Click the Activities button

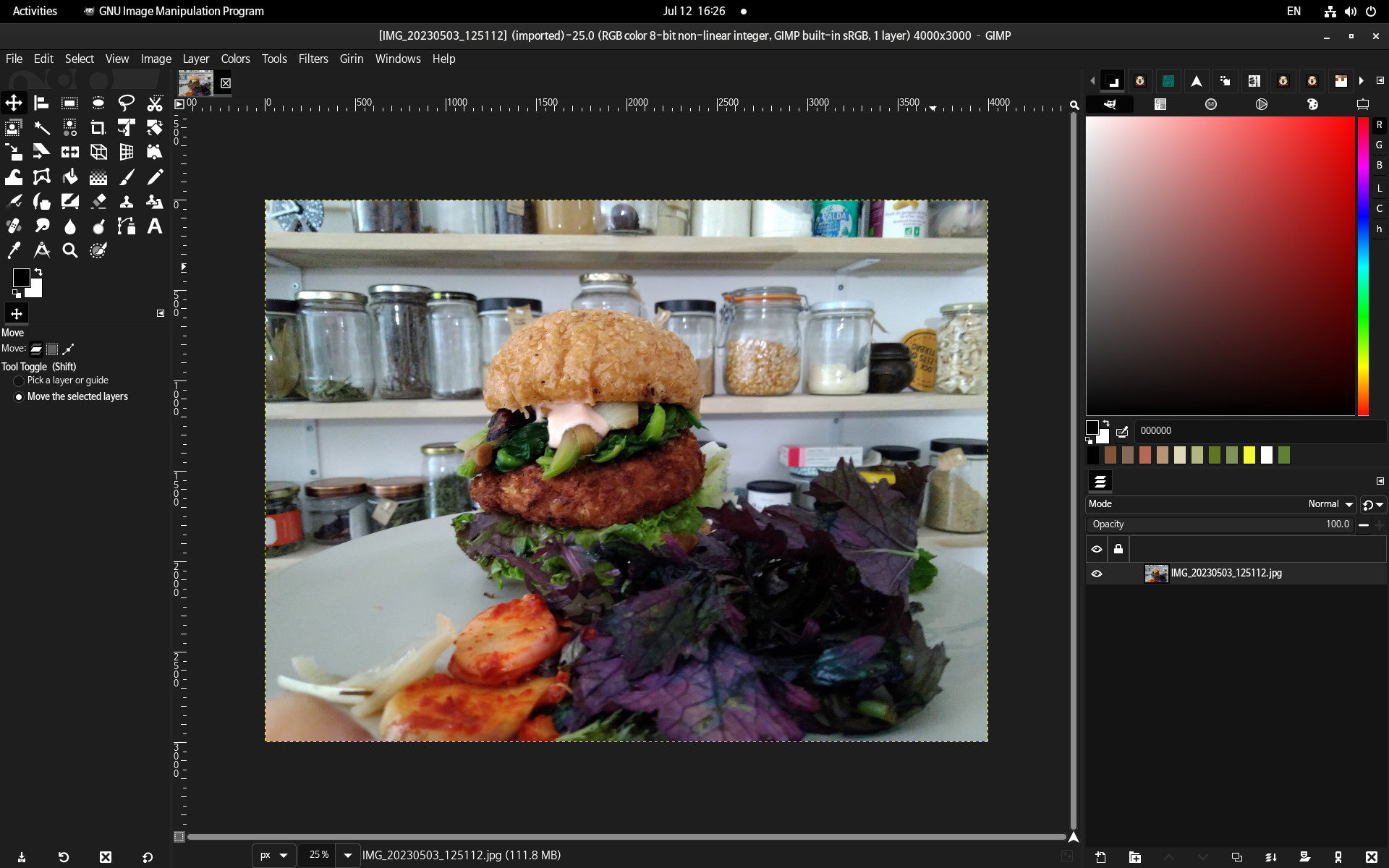pos(35,11)
